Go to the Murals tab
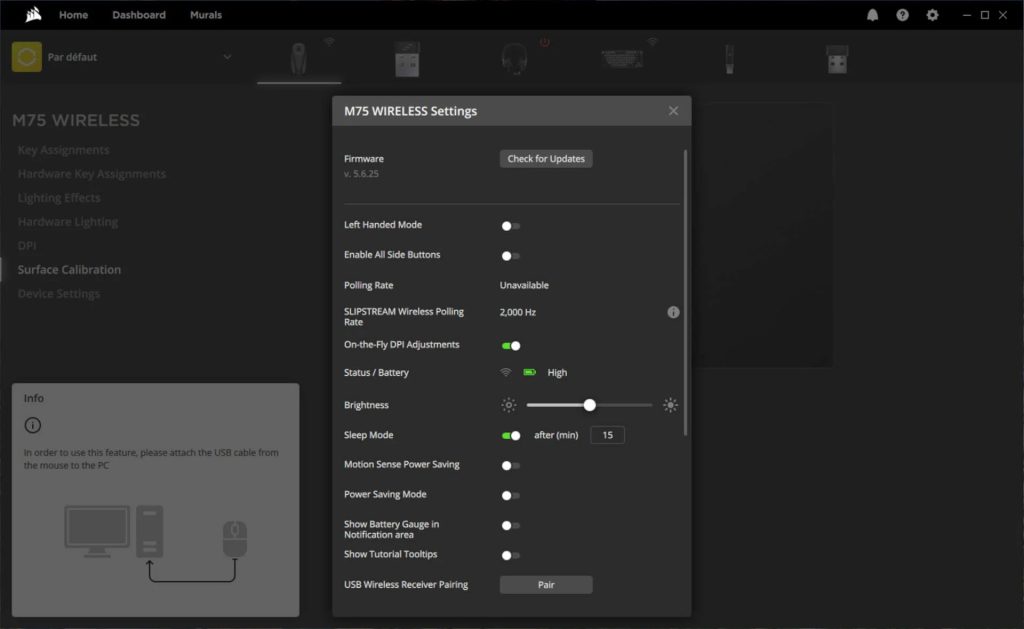The image size is (1024, 629). click(x=206, y=15)
